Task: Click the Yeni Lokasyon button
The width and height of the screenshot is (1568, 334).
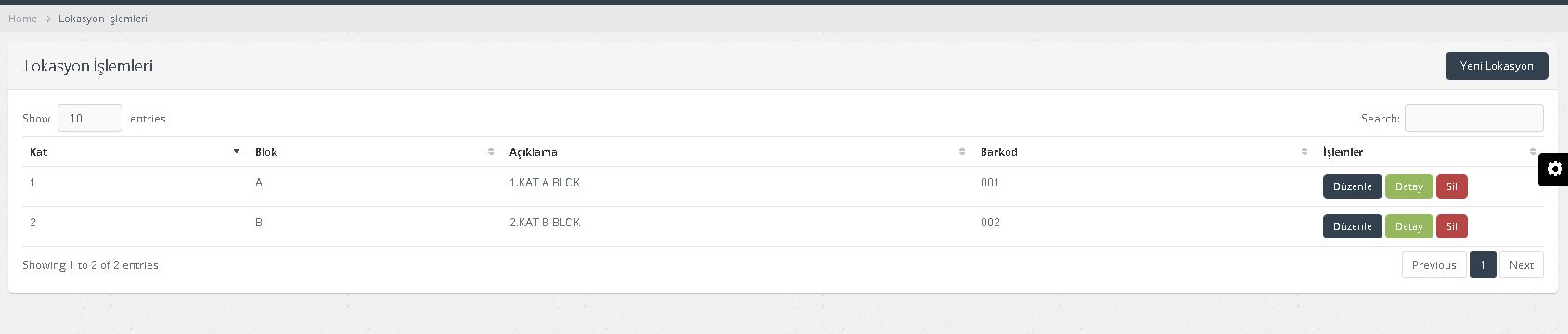Action: pos(1497,66)
